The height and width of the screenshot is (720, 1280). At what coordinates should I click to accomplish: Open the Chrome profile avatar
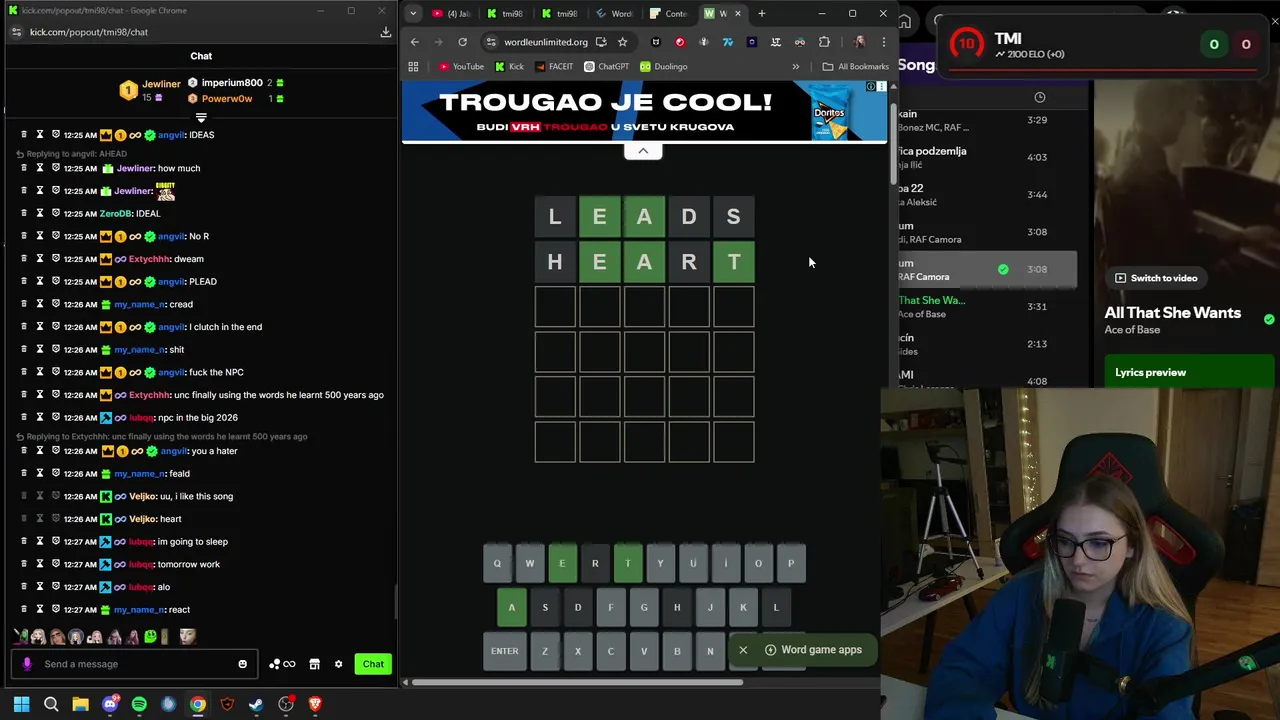click(859, 42)
